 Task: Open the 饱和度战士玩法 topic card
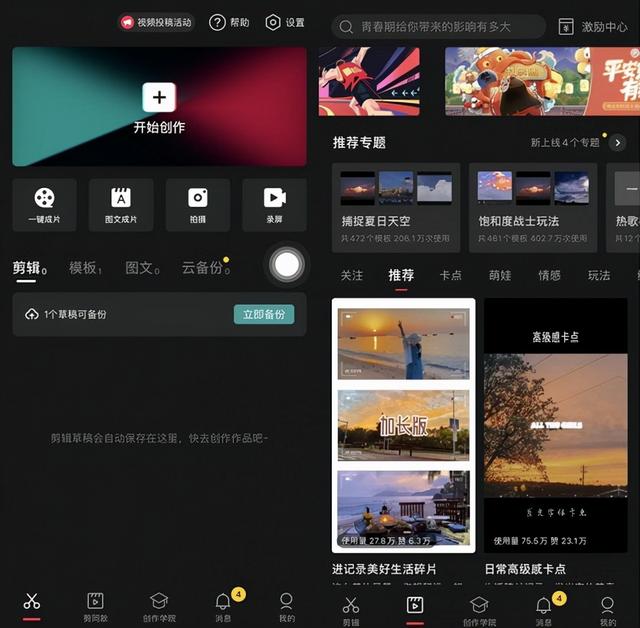(x=533, y=208)
